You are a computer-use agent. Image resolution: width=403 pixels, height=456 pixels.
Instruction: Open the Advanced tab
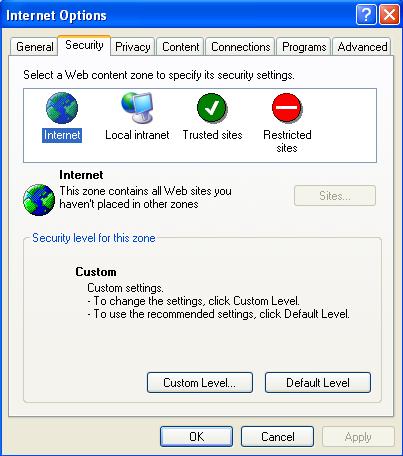point(362,47)
